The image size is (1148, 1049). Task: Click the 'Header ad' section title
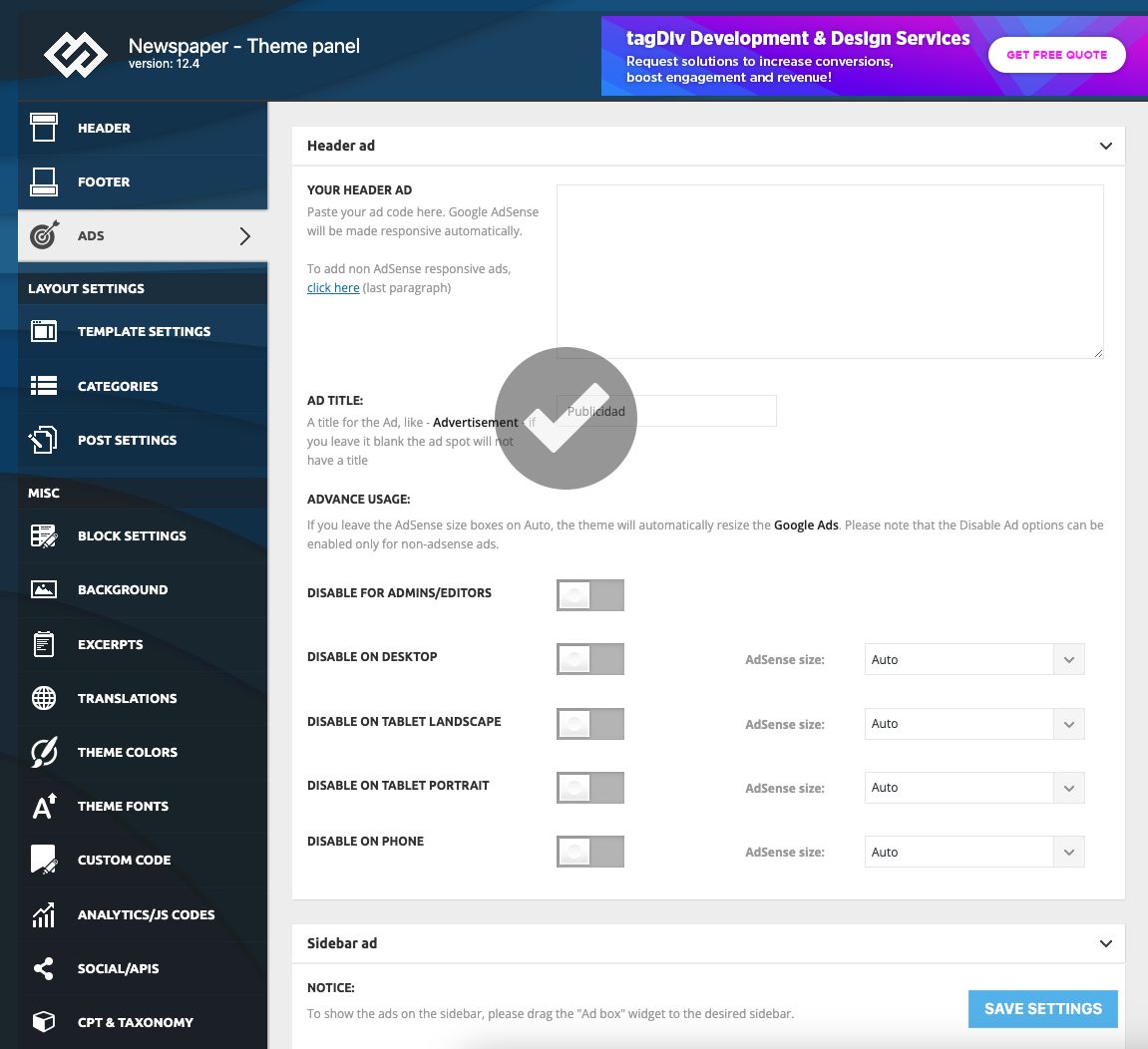(x=341, y=146)
